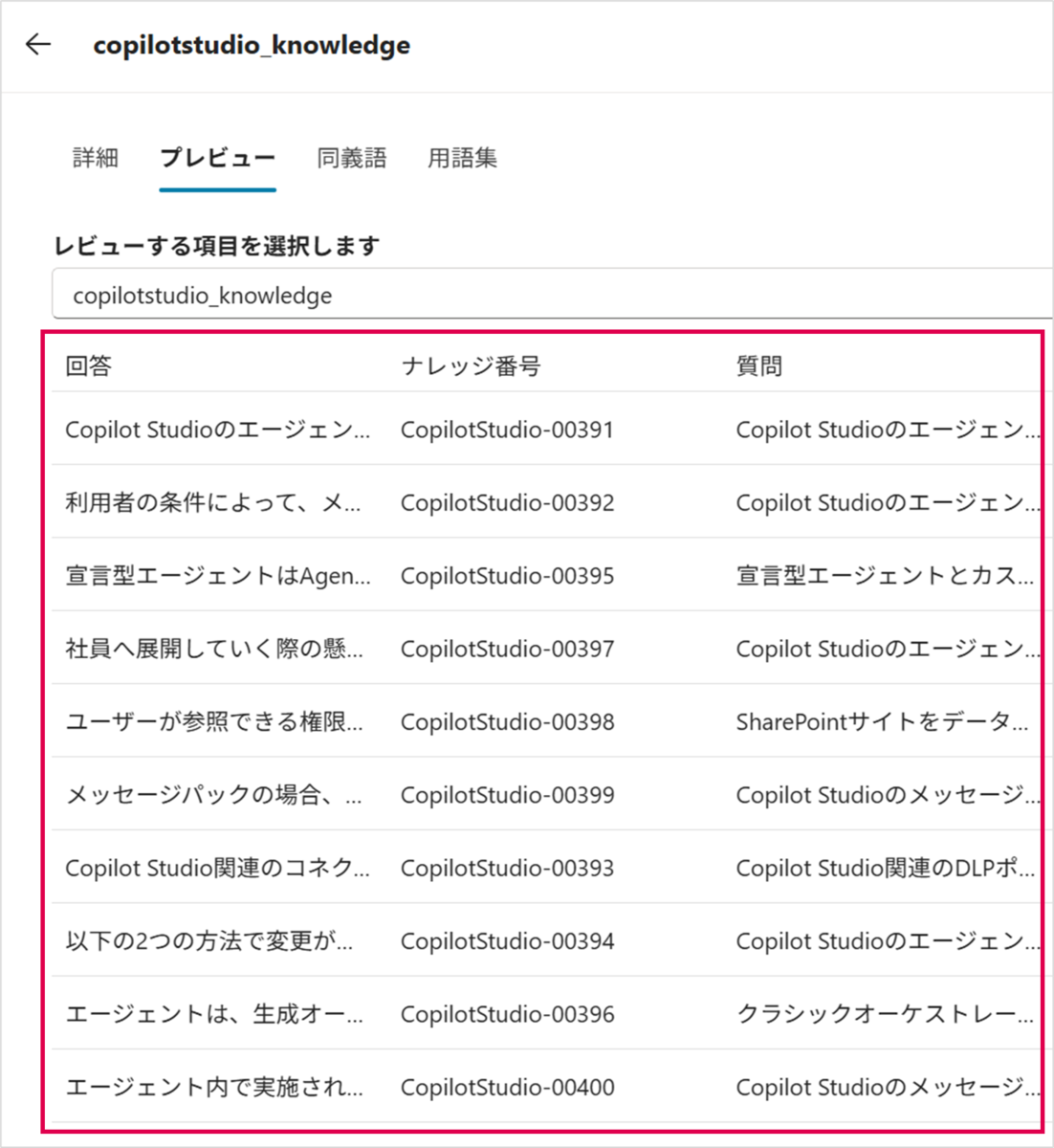The height and width of the screenshot is (1148, 1054).
Task: Select the プレビュー tab
Action: 217,158
